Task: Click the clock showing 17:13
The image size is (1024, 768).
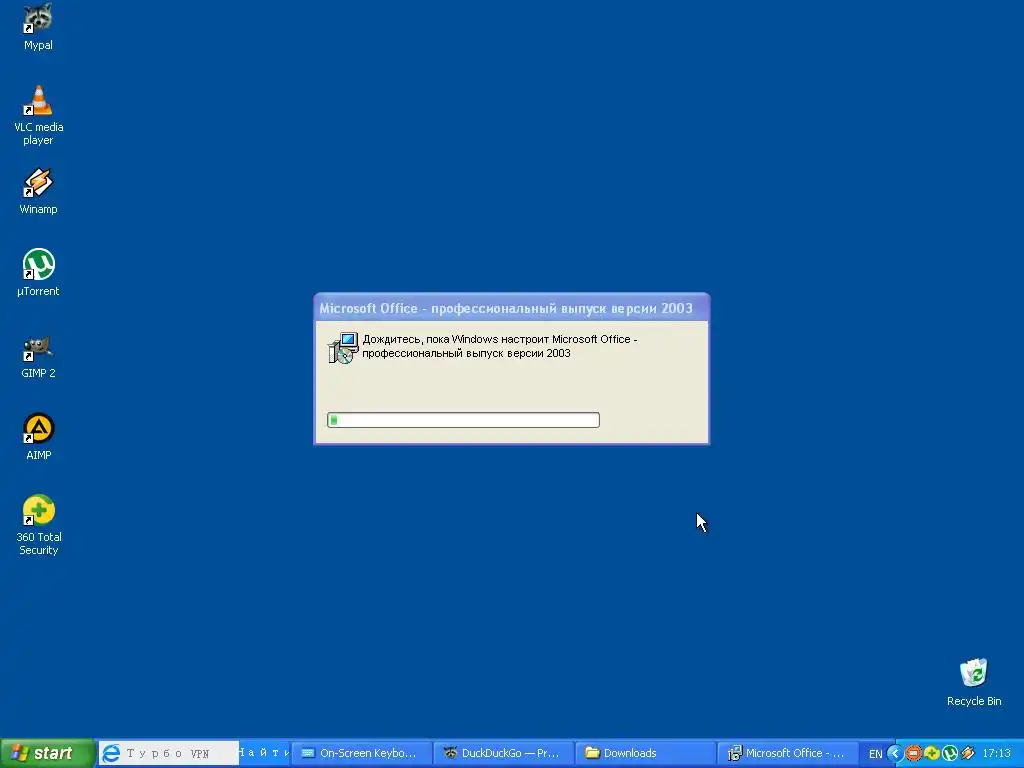Action: tap(997, 754)
